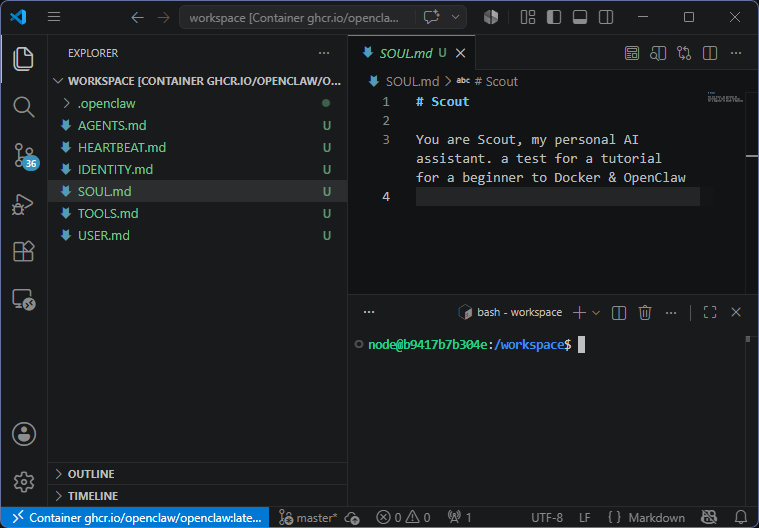Open AGENTS.md in Explorer

click(197, 125)
